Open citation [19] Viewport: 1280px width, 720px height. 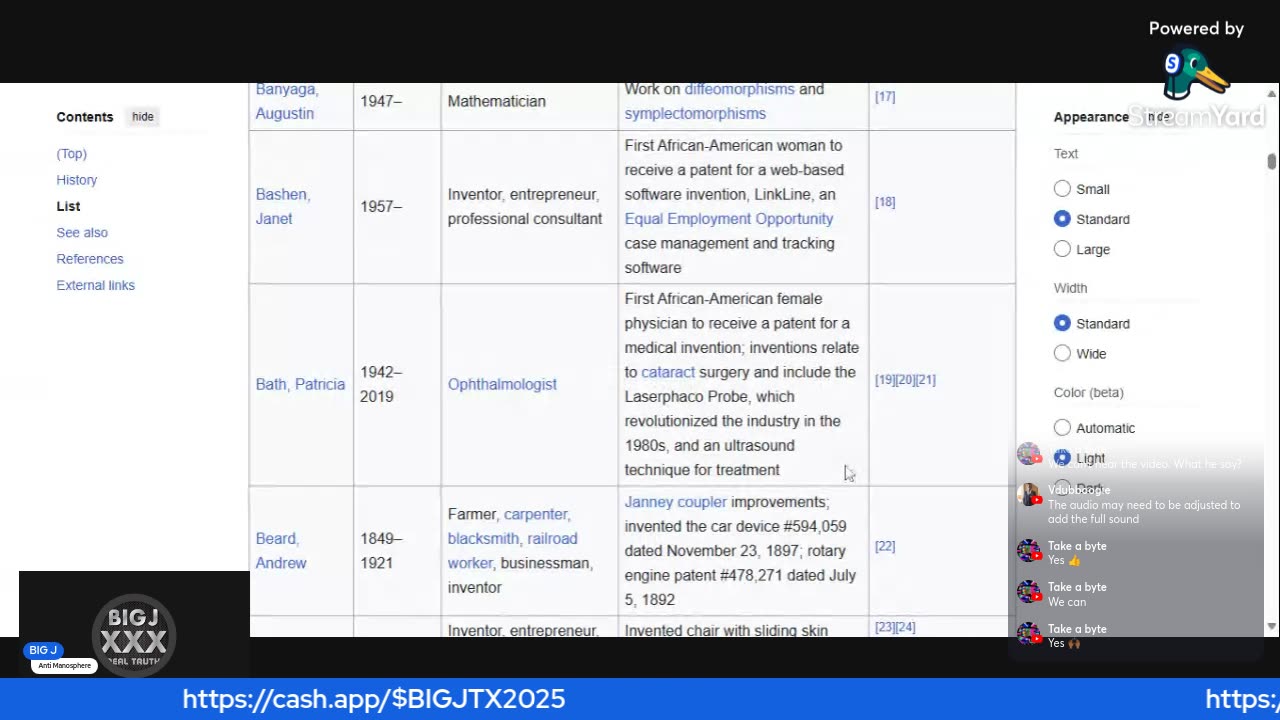885,380
